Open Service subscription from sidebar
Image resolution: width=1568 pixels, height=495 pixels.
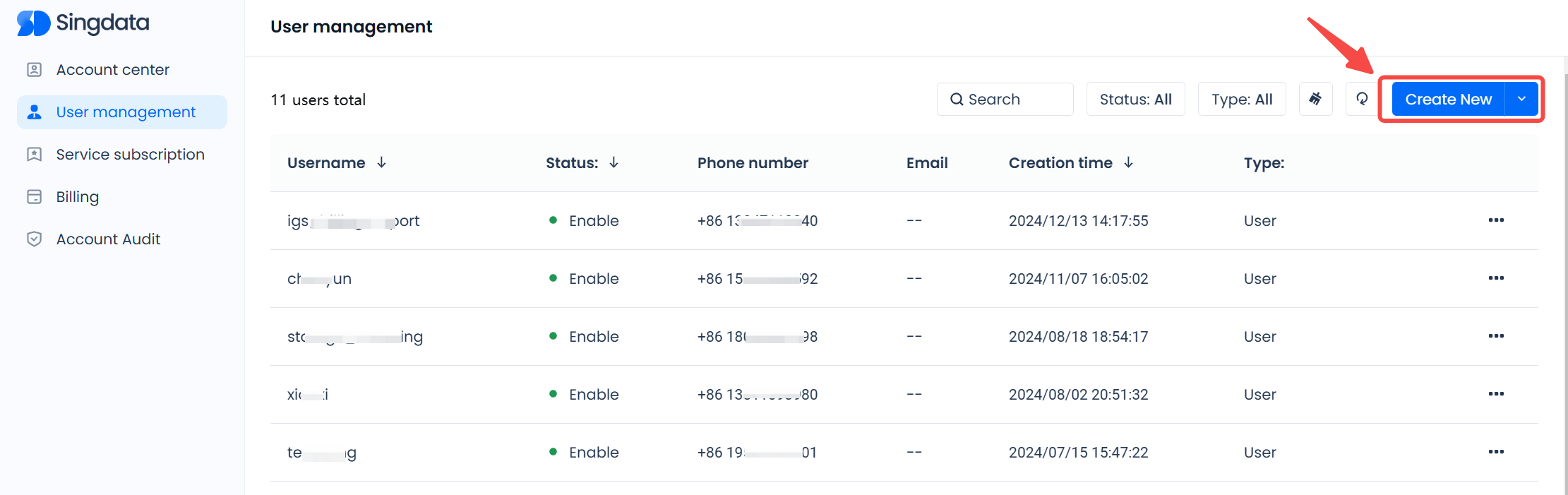tap(130, 155)
